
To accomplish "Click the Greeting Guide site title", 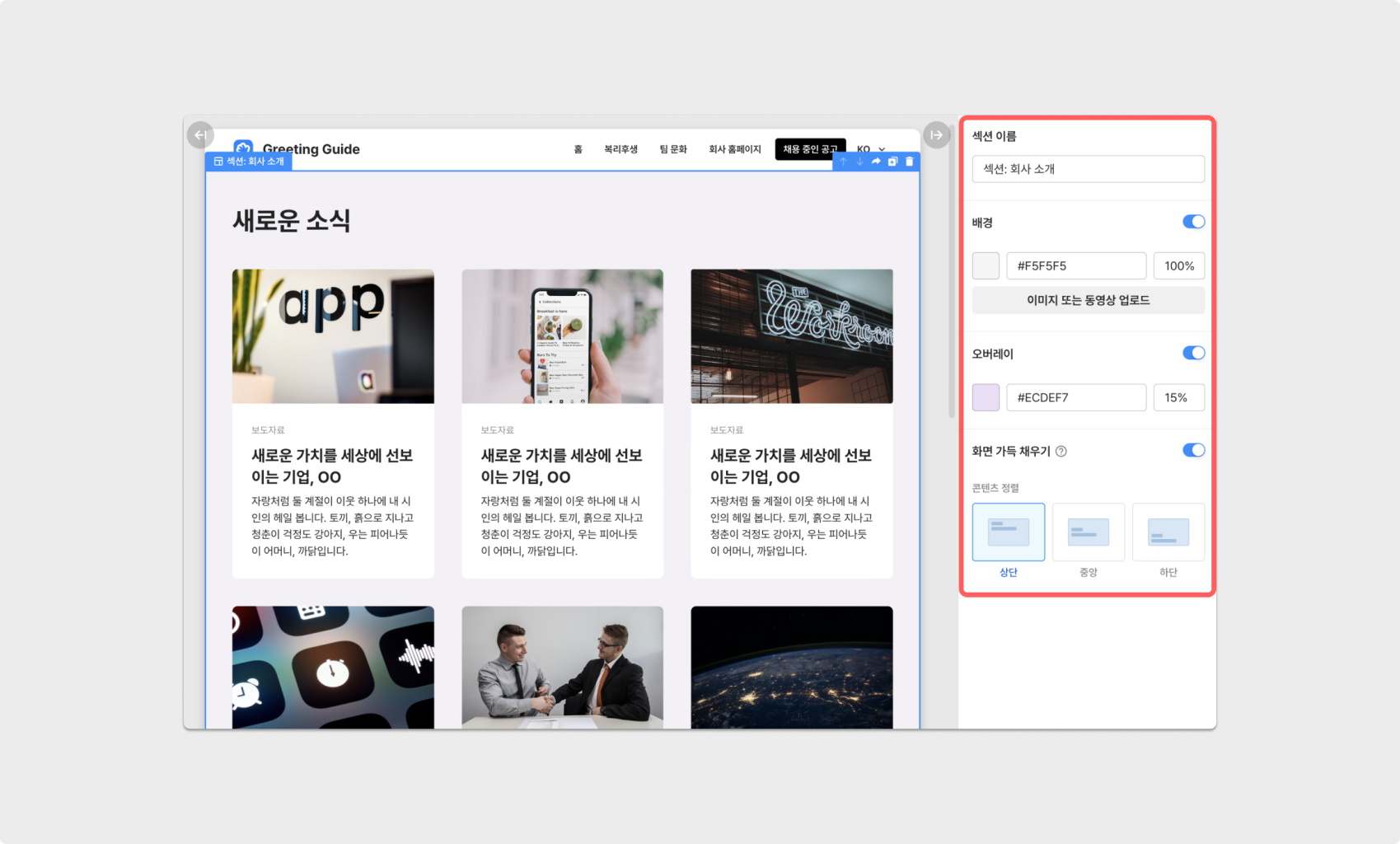I will 311,148.
